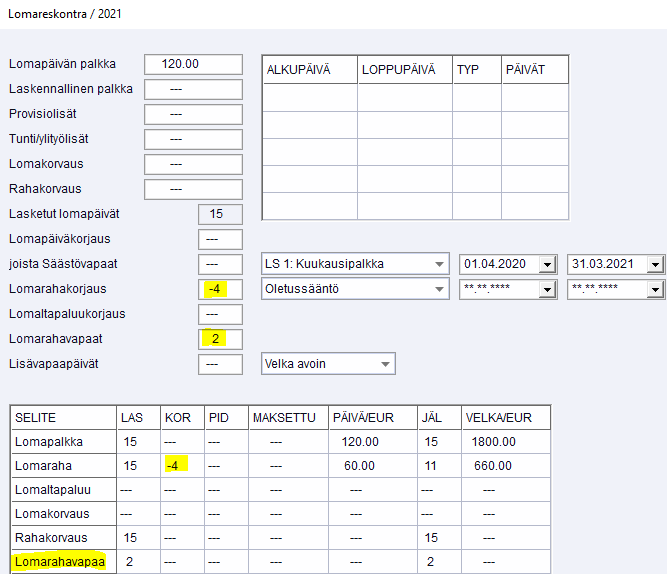Open the 01.04.2020 start date picker arrow
Screen dimensions: 667x574
point(546,265)
